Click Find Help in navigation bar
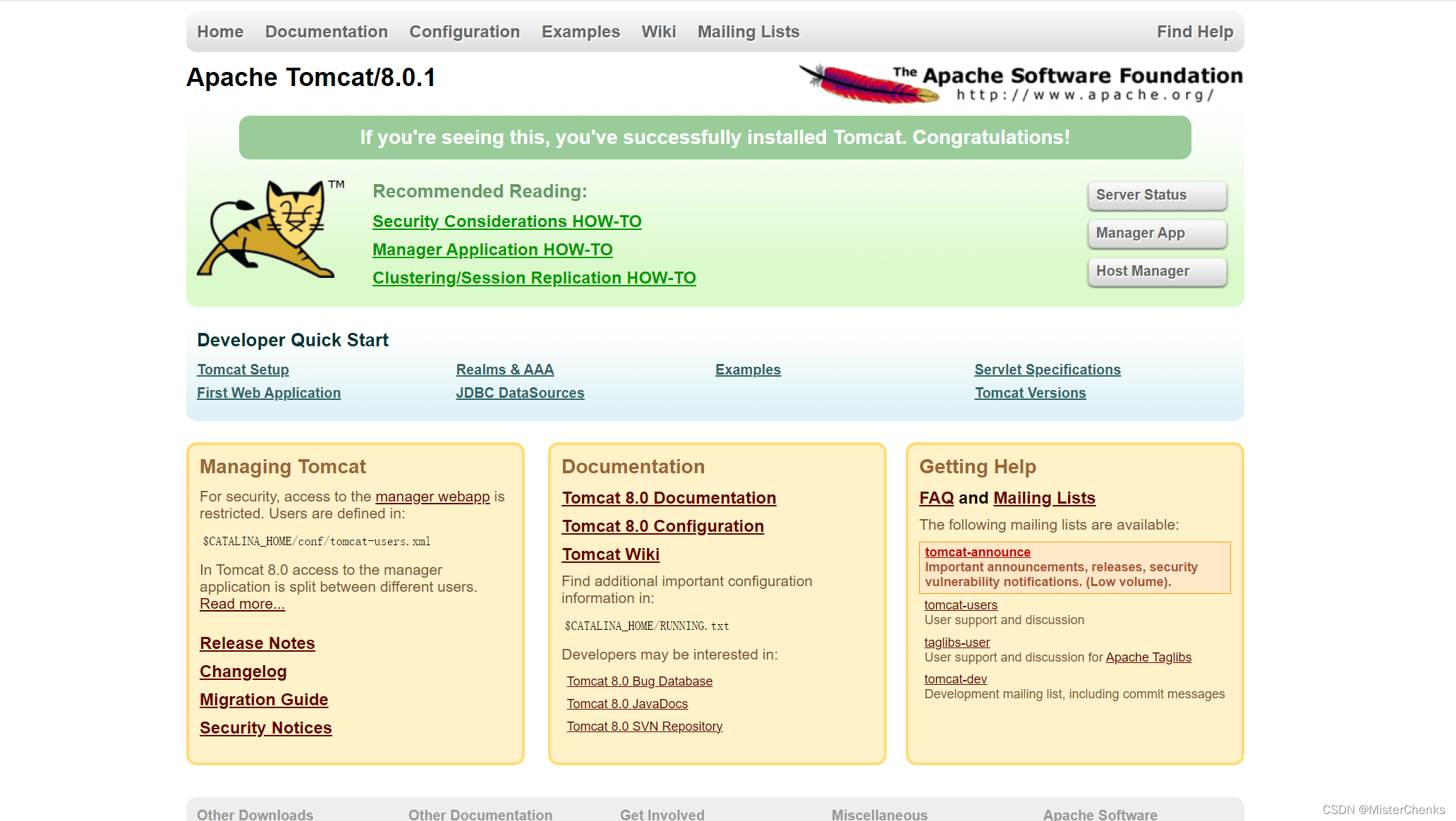 click(1194, 32)
